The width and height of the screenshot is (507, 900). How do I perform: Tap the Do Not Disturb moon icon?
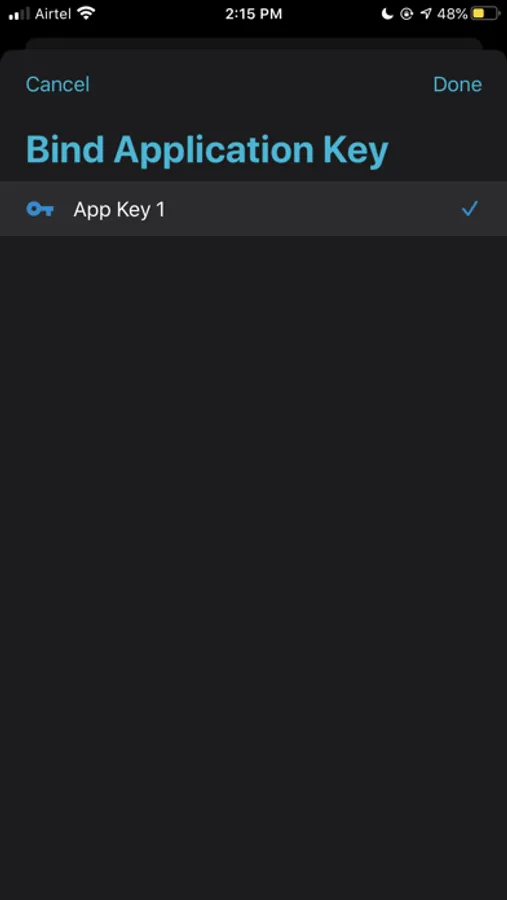point(388,14)
